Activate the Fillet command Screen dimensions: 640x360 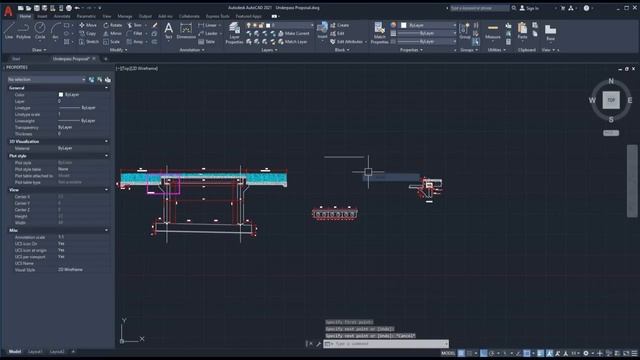[135, 33]
